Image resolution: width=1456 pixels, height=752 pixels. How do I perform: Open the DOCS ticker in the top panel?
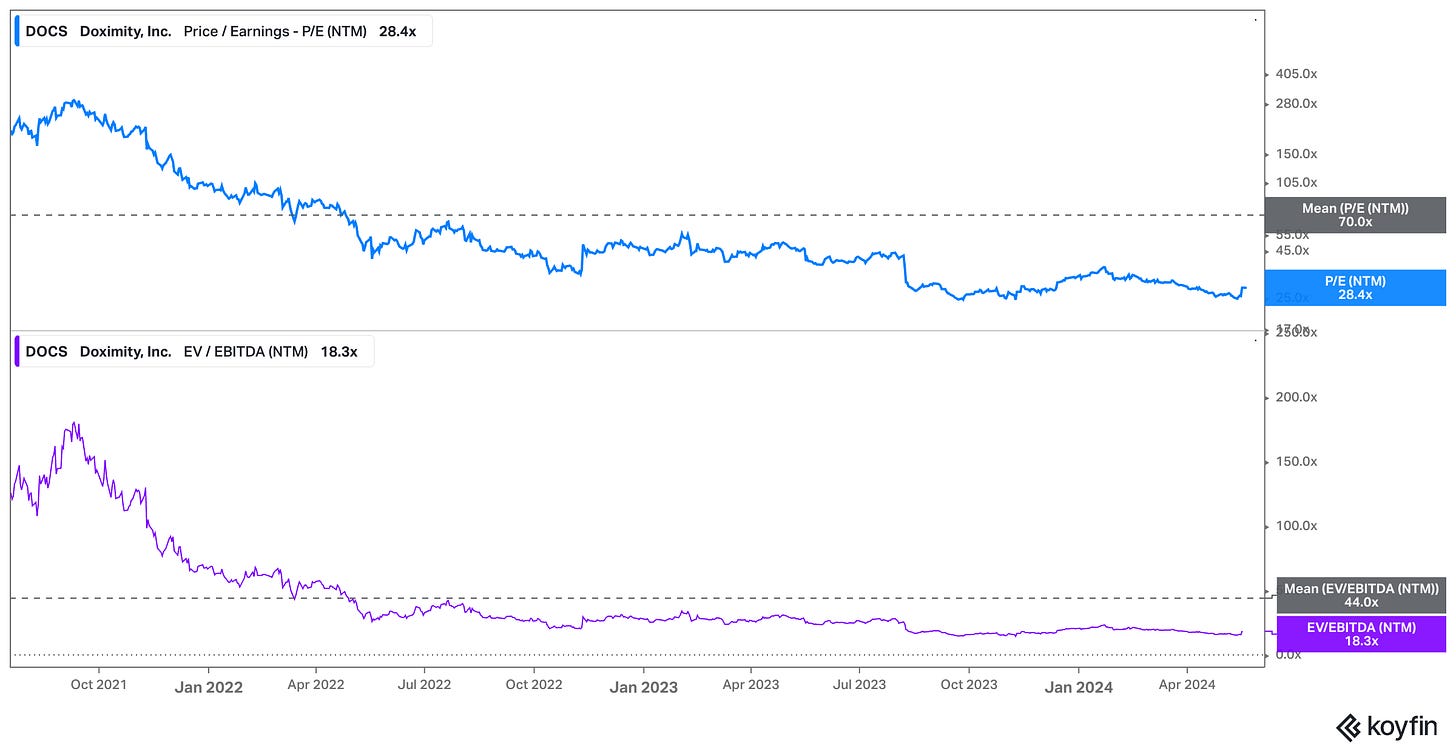tap(46, 31)
